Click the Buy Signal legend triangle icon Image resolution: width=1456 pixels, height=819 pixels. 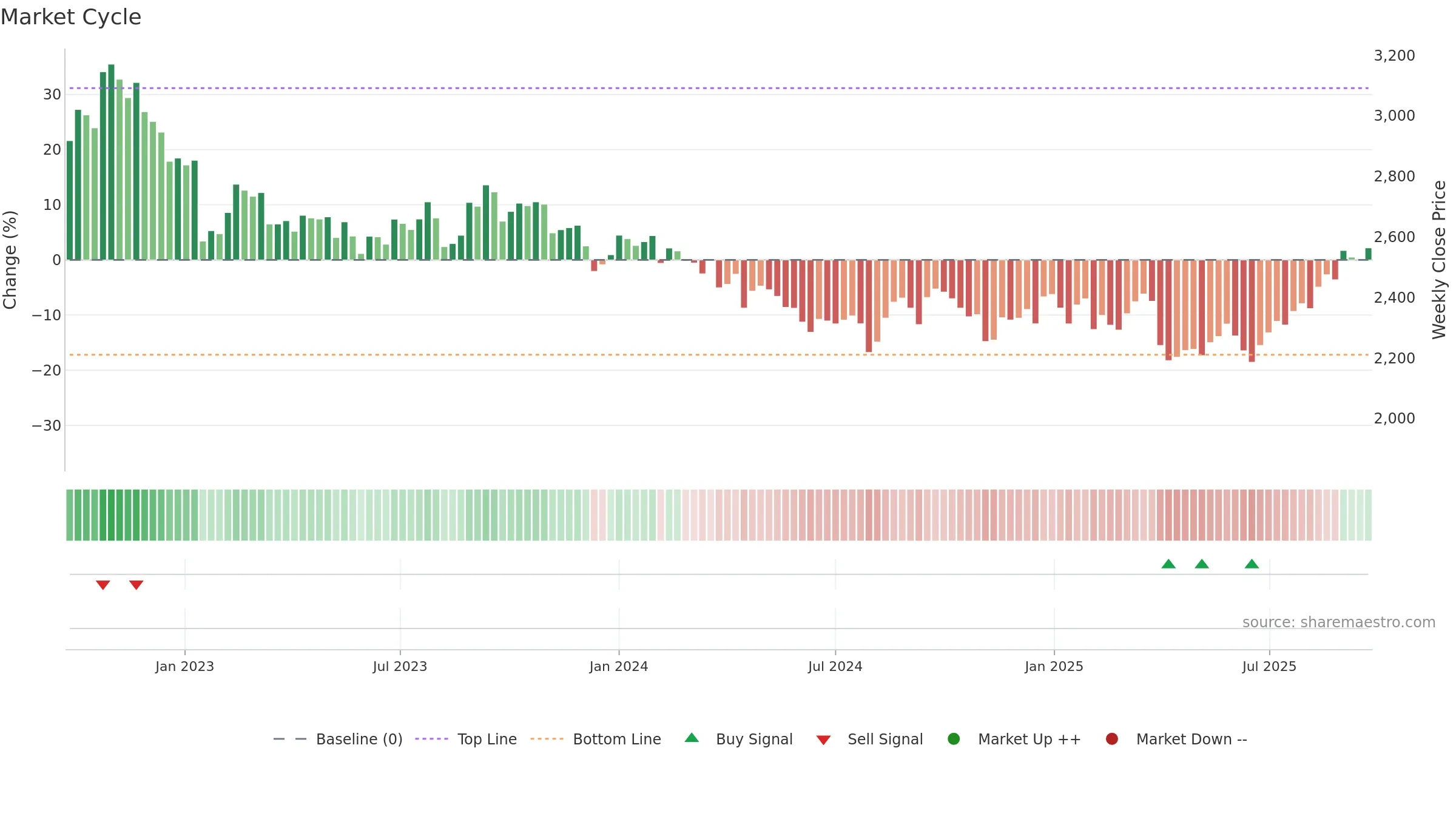click(692, 738)
